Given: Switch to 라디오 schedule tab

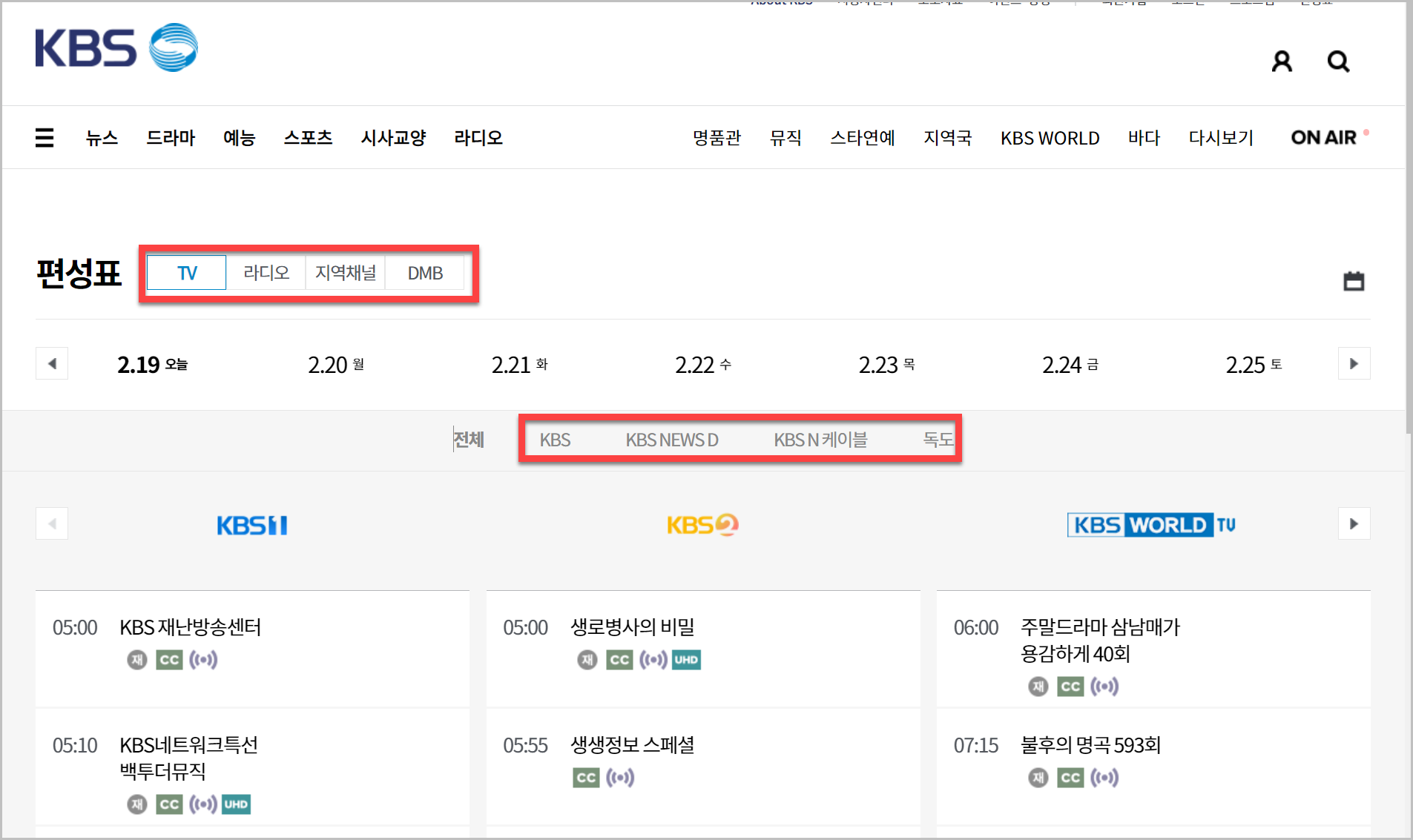Looking at the screenshot, I should (266, 273).
